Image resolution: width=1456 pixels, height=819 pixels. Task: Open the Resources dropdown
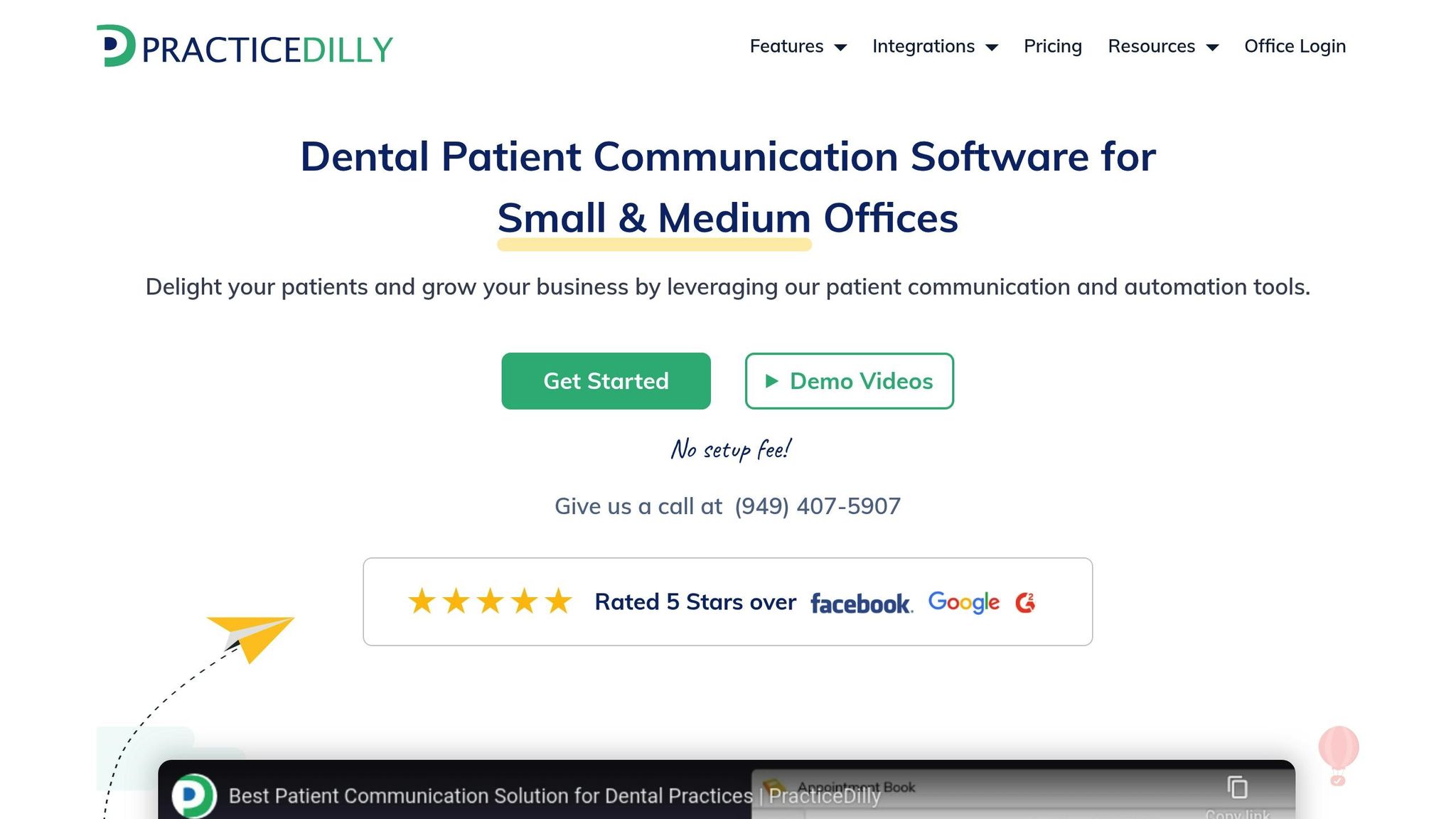[x=1162, y=46]
